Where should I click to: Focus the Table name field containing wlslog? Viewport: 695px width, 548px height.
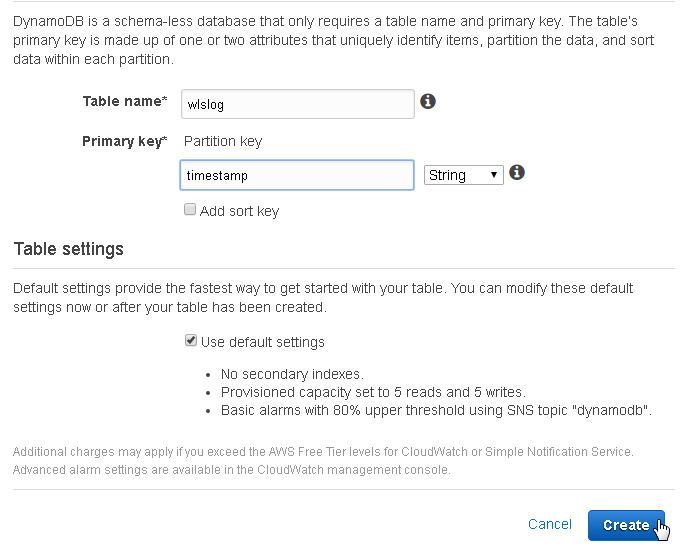pyautogui.click(x=298, y=104)
